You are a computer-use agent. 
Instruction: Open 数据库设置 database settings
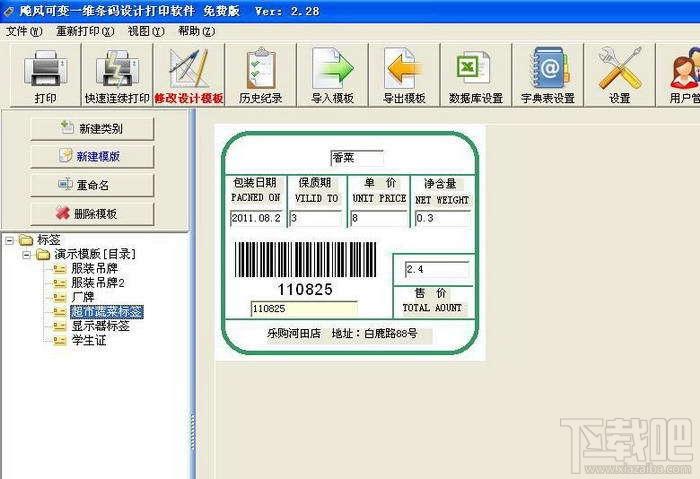click(x=476, y=75)
